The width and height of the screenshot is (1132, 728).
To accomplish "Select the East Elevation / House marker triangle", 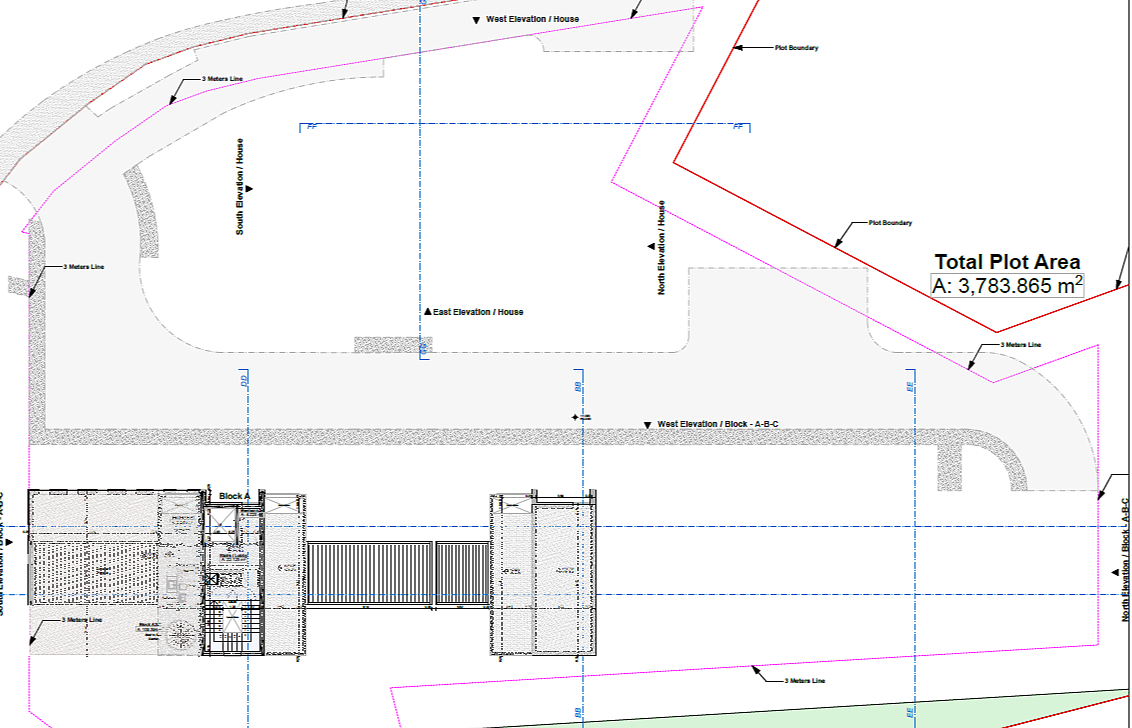I will pos(427,311).
